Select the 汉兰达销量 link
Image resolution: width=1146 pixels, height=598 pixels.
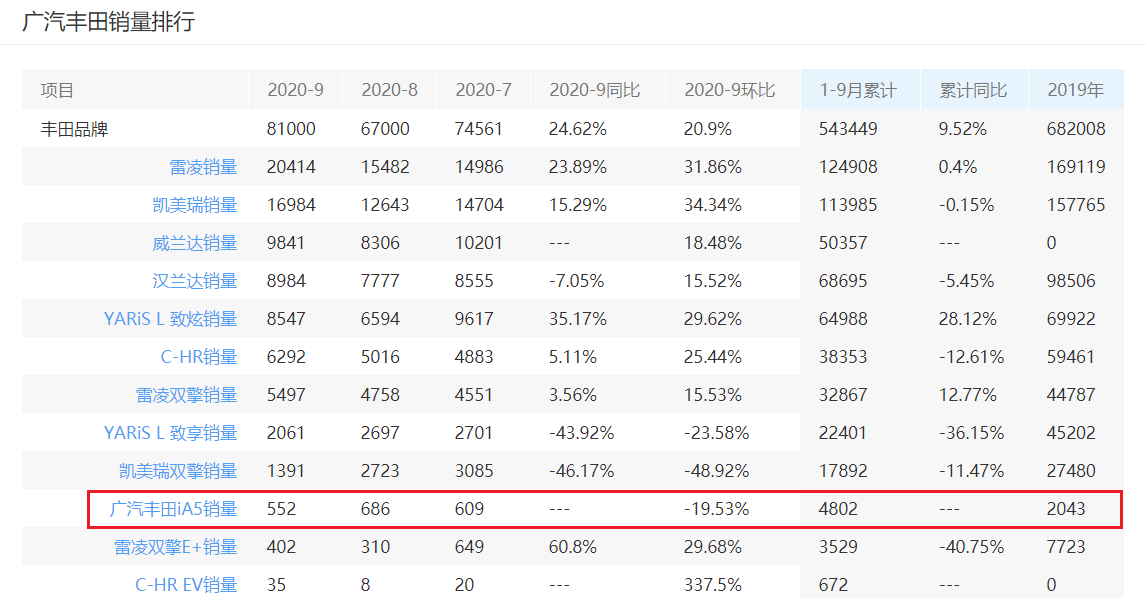(195, 281)
